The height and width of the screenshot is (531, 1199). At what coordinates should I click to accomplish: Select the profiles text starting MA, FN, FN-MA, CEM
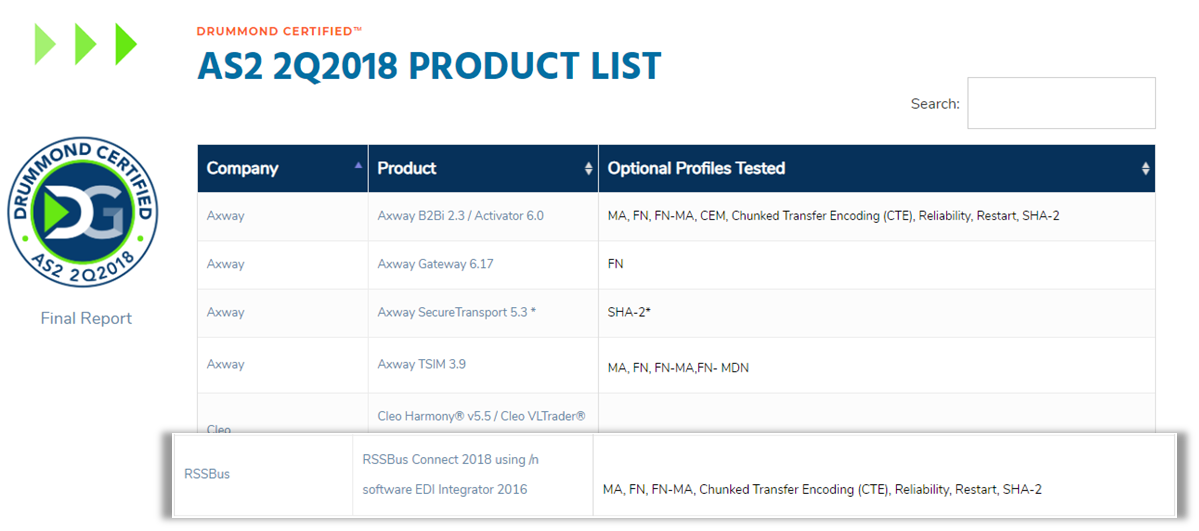point(833,216)
